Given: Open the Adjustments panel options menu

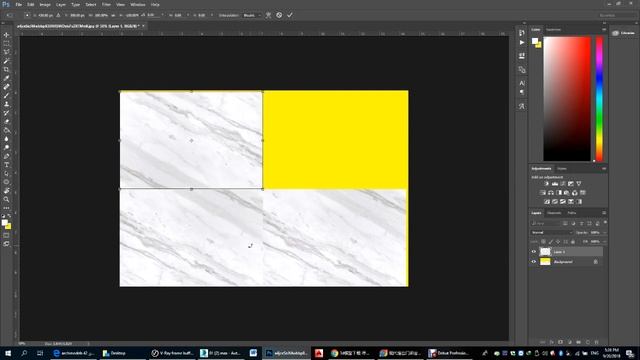Looking at the screenshot, I should pyautogui.click(x=604, y=169).
